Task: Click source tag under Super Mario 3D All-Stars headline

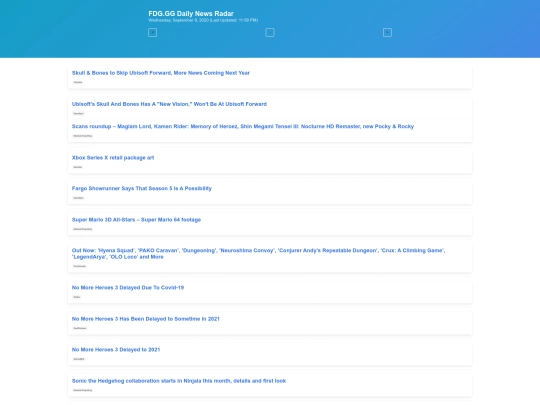Action: click(x=83, y=229)
